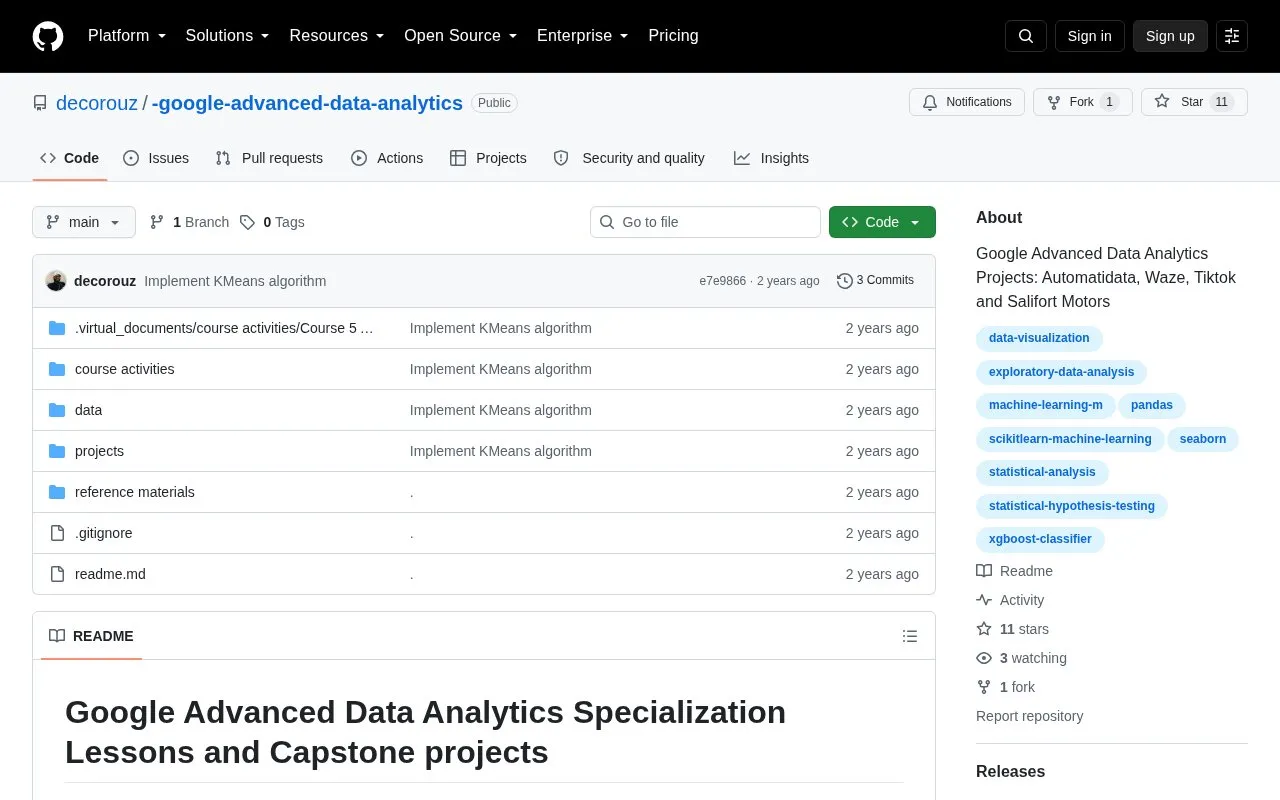This screenshot has width=1280, height=800.
Task: Open the Pricing page
Action: coord(673,36)
